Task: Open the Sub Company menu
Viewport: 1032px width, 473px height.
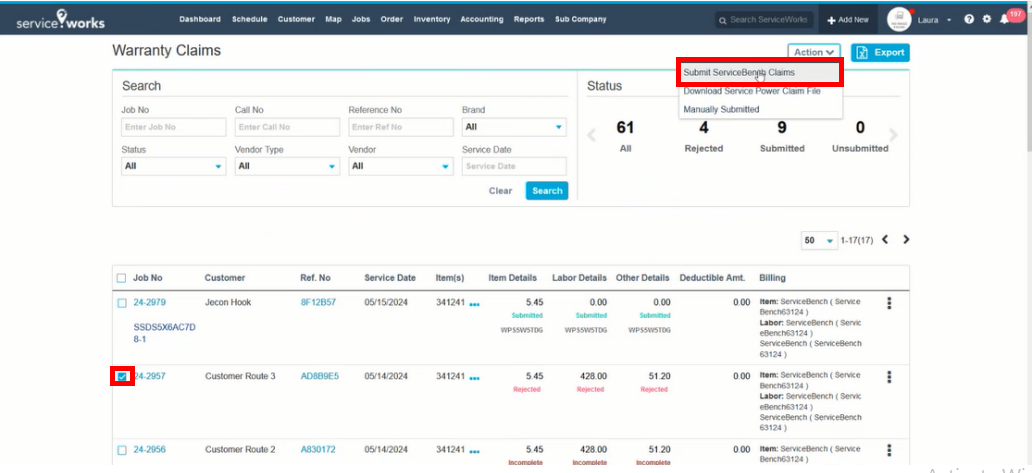Action: (x=580, y=20)
